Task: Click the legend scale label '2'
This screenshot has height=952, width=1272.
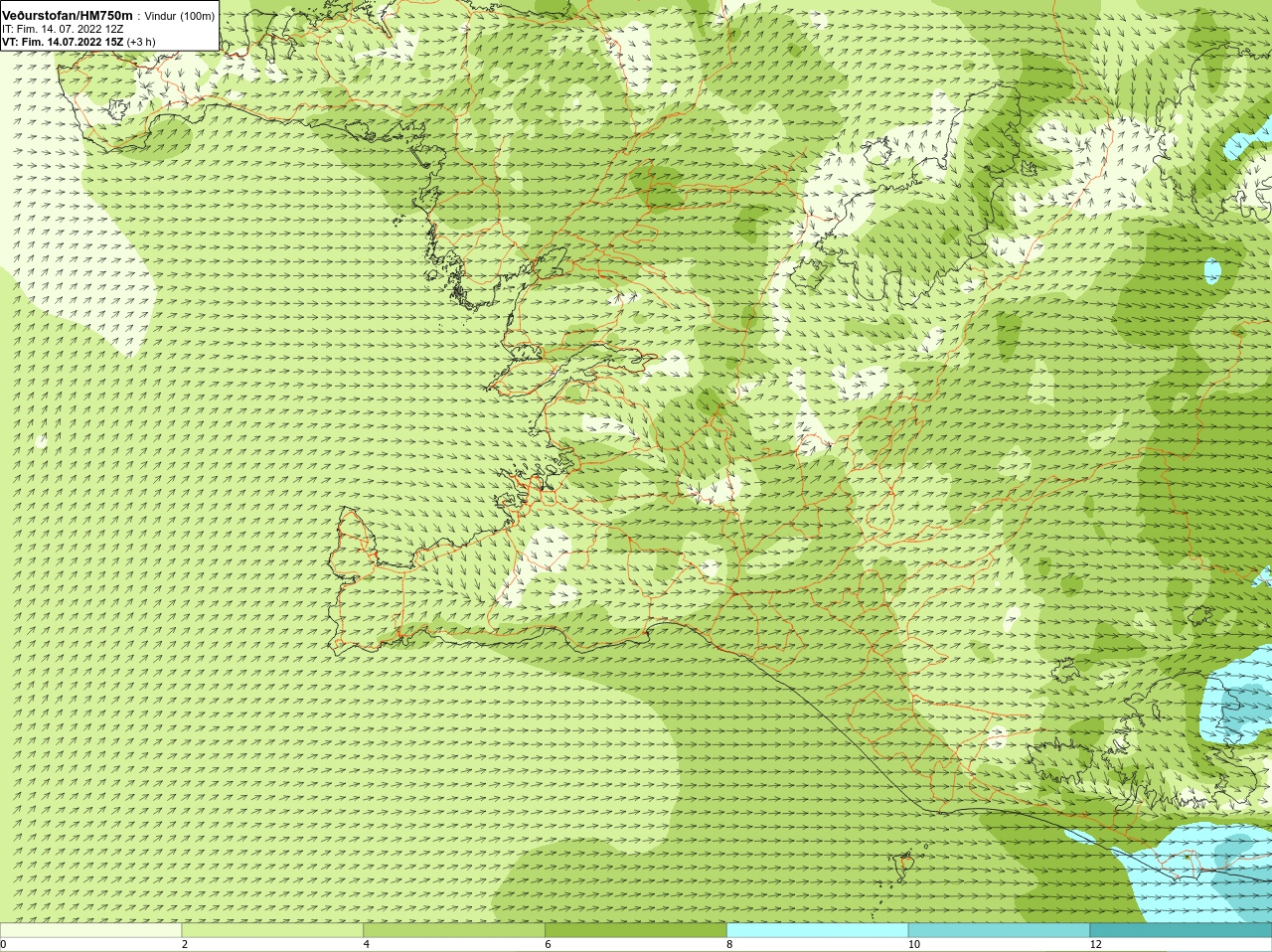Action: (185, 944)
